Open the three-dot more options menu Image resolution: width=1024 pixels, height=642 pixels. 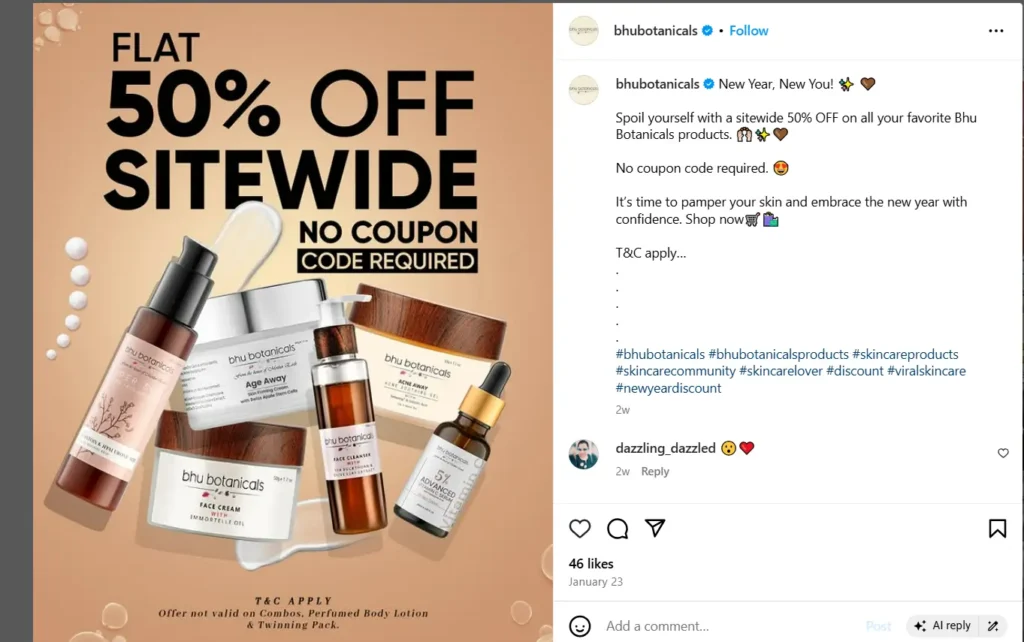click(x=996, y=31)
